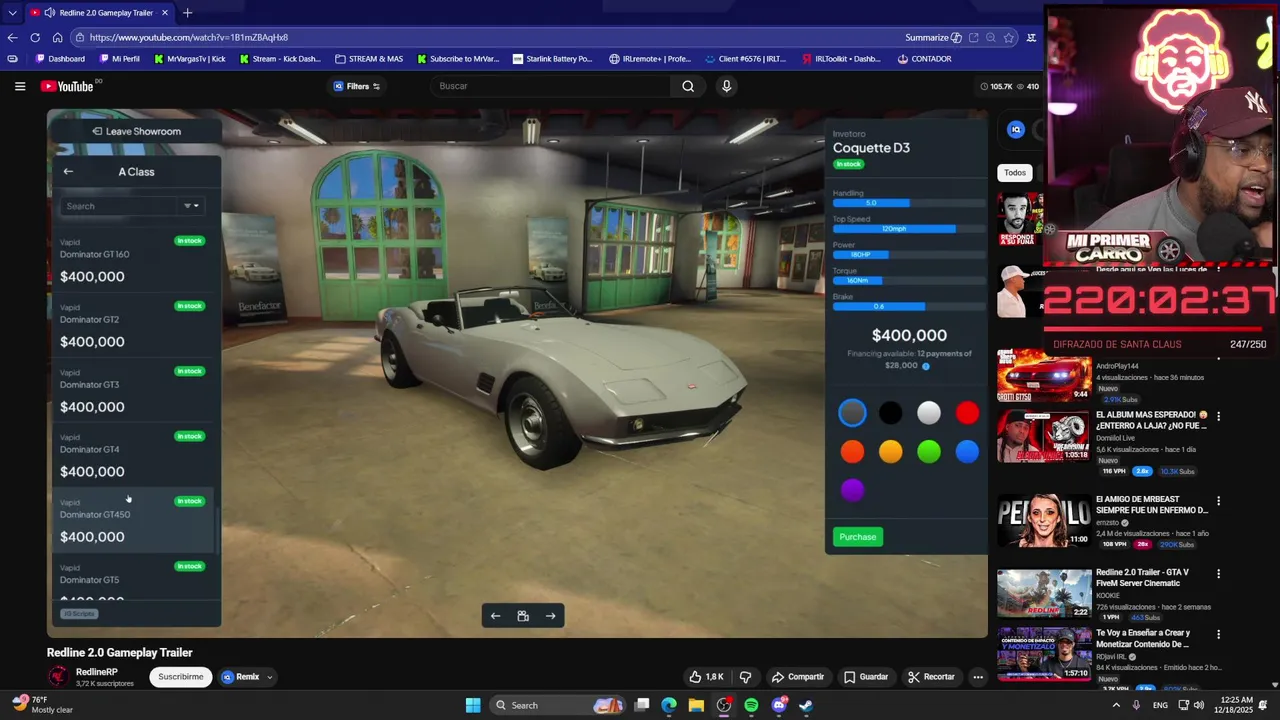The width and height of the screenshot is (1280, 720).
Task: Bookmark this page with the star icon
Action: 1008,37
